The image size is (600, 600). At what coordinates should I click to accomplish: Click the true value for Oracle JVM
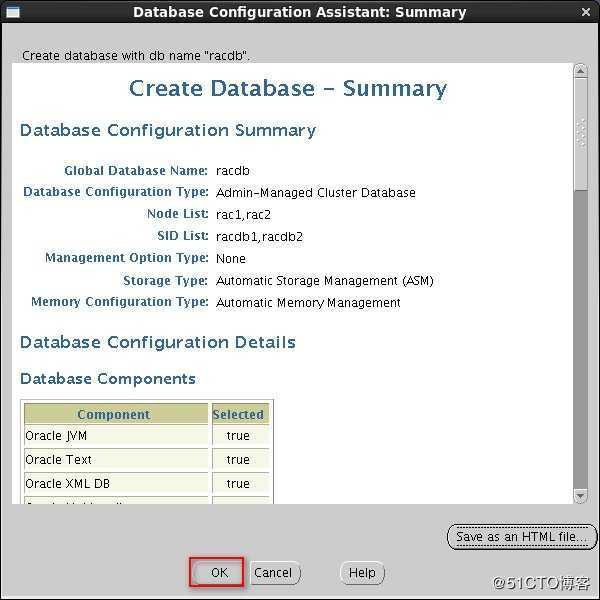tap(238, 436)
